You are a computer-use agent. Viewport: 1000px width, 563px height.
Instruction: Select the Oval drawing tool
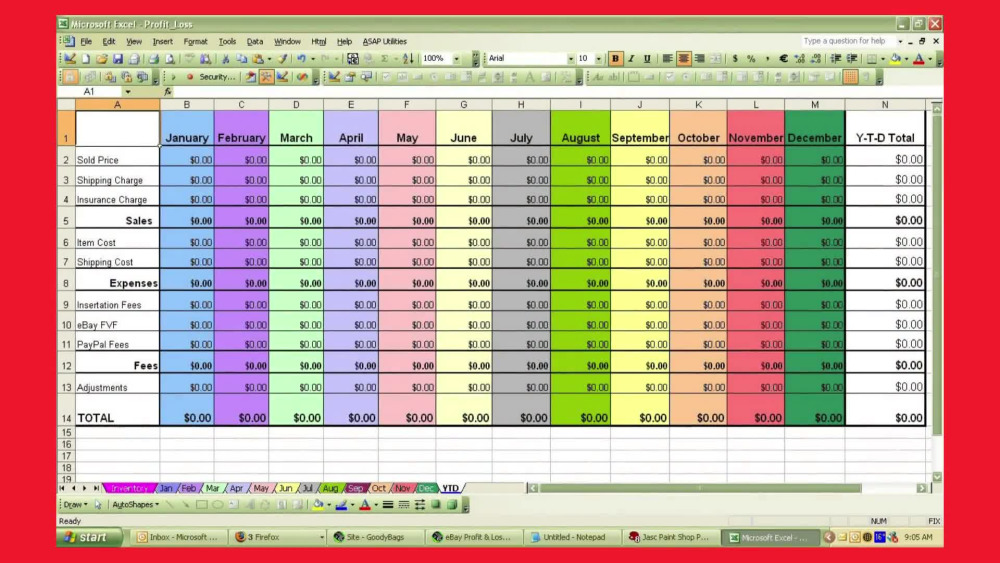[217, 504]
